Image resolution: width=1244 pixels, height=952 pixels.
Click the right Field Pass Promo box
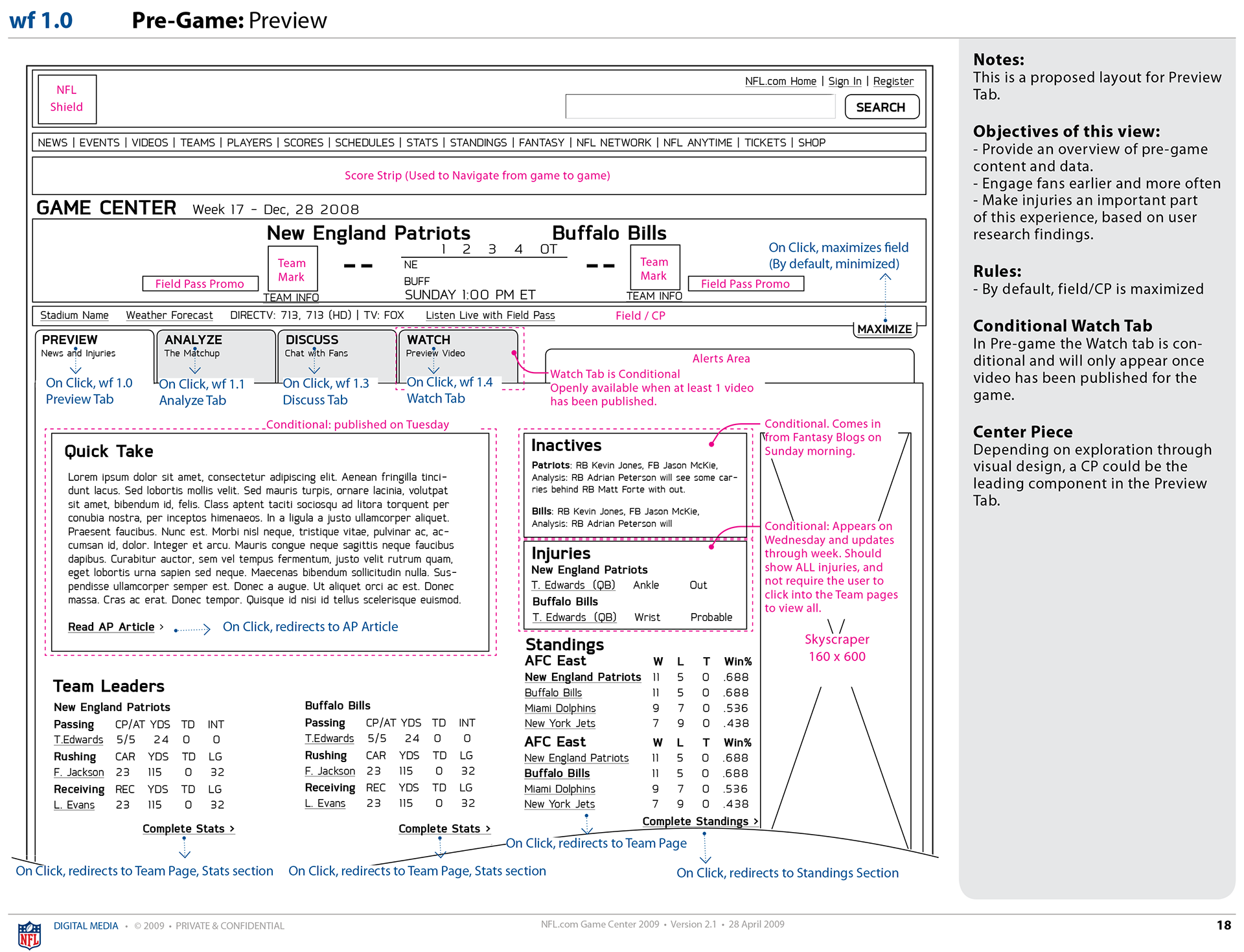[x=746, y=284]
